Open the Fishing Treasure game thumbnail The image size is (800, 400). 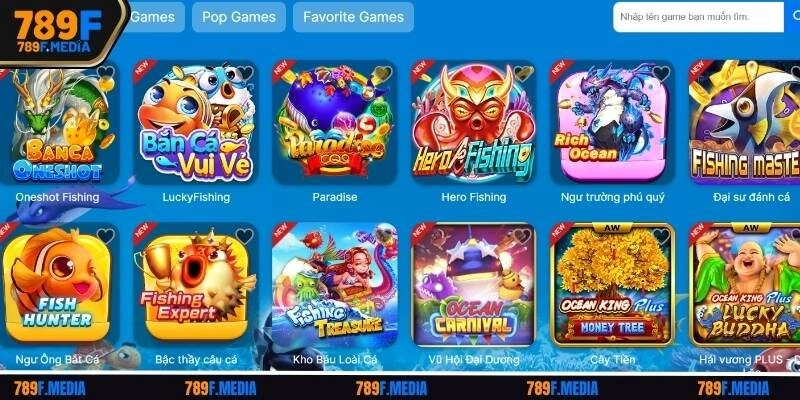point(335,285)
